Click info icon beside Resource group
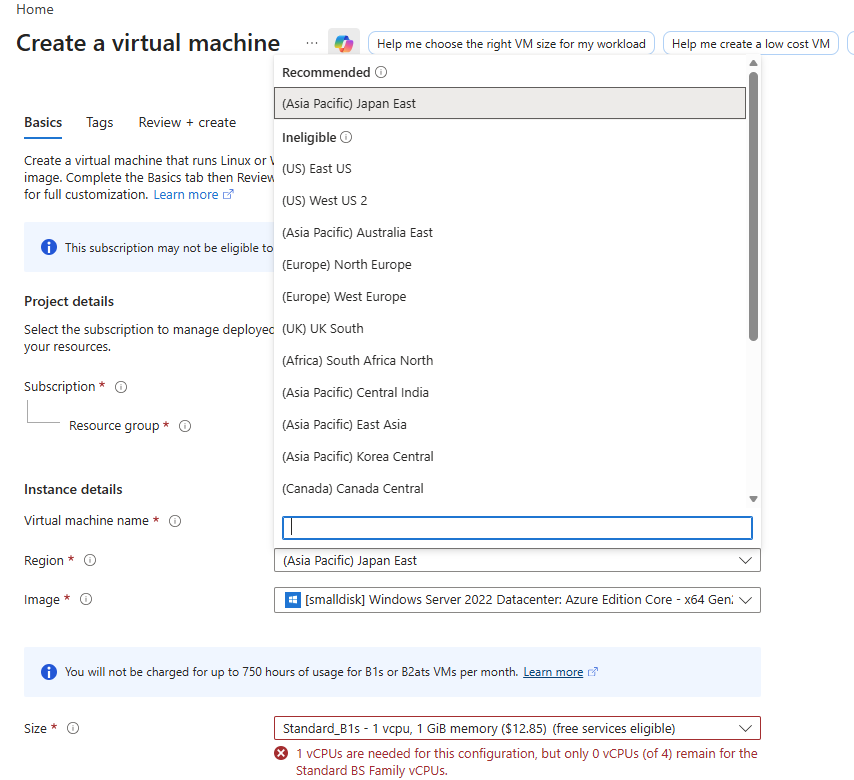The image size is (854, 780). coord(185,426)
